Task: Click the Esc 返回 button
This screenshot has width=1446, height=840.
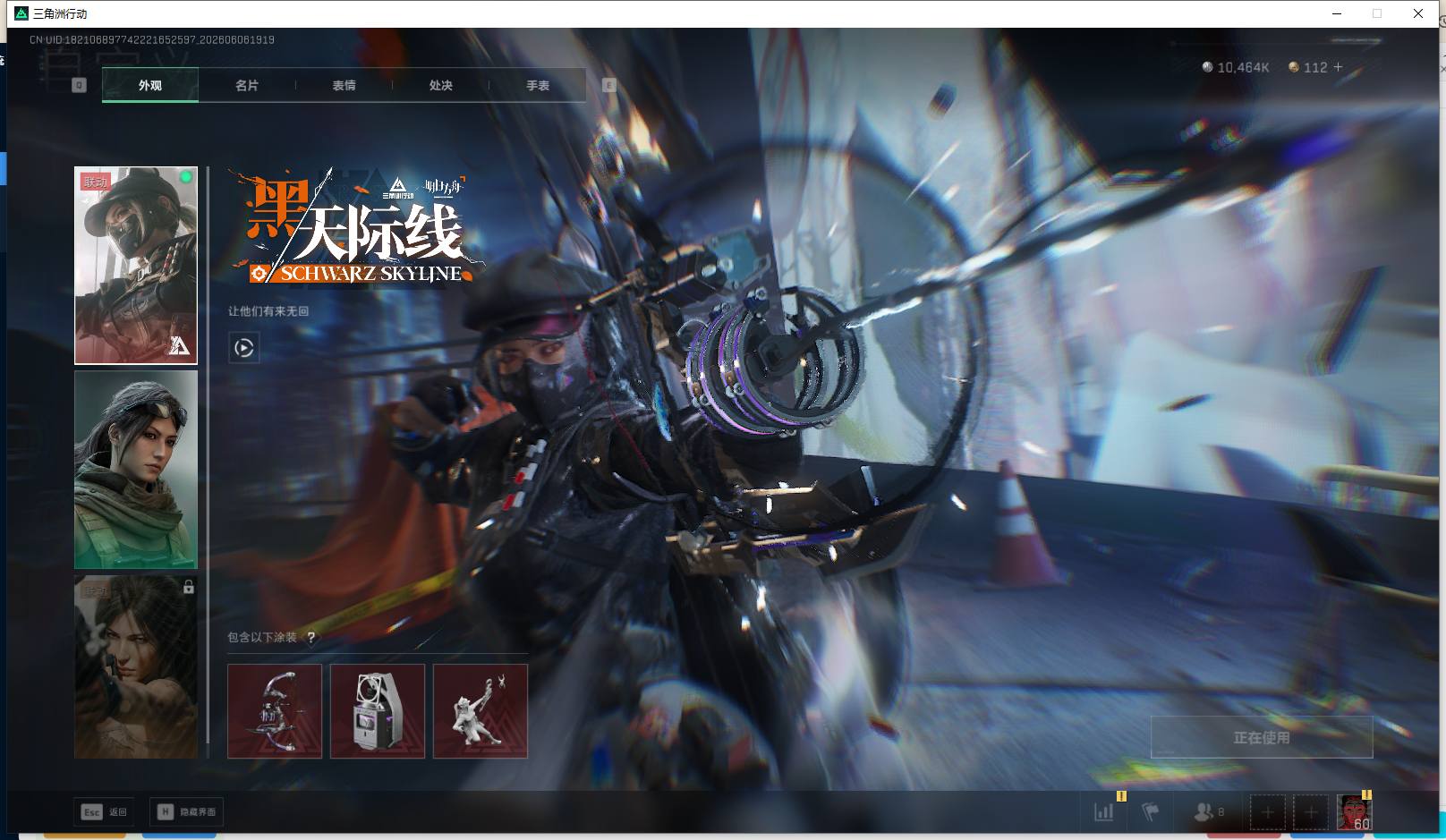Action: [105, 811]
